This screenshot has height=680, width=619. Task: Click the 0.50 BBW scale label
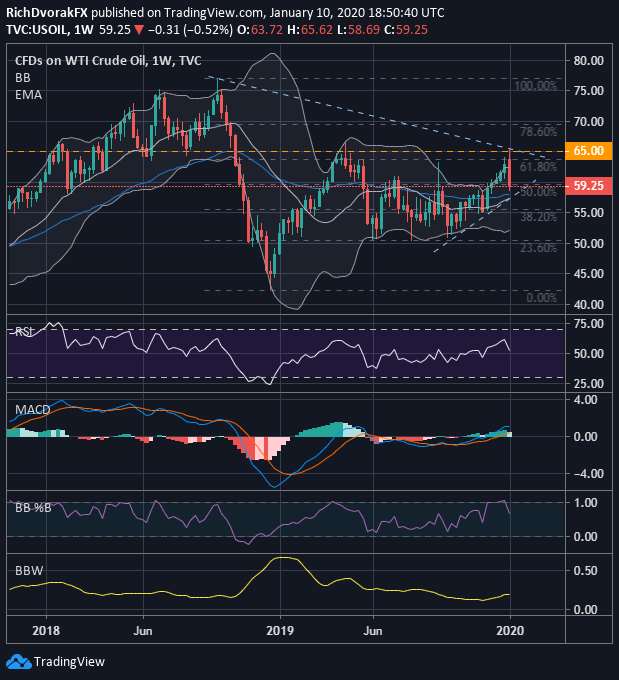point(586,571)
